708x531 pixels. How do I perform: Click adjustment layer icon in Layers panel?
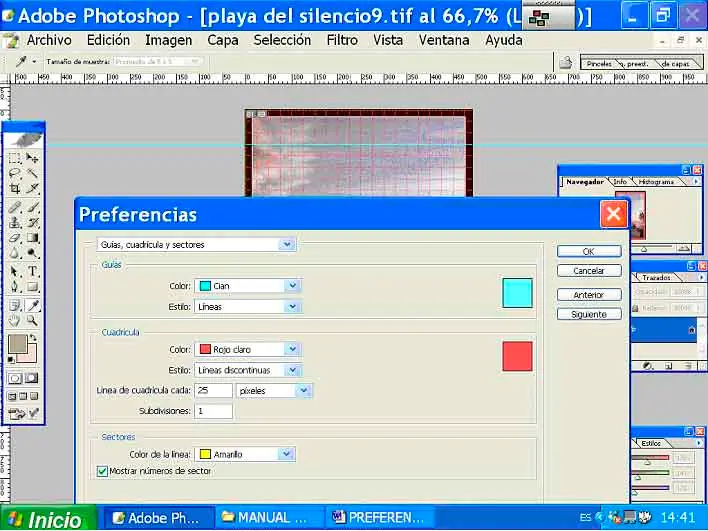click(x=648, y=366)
